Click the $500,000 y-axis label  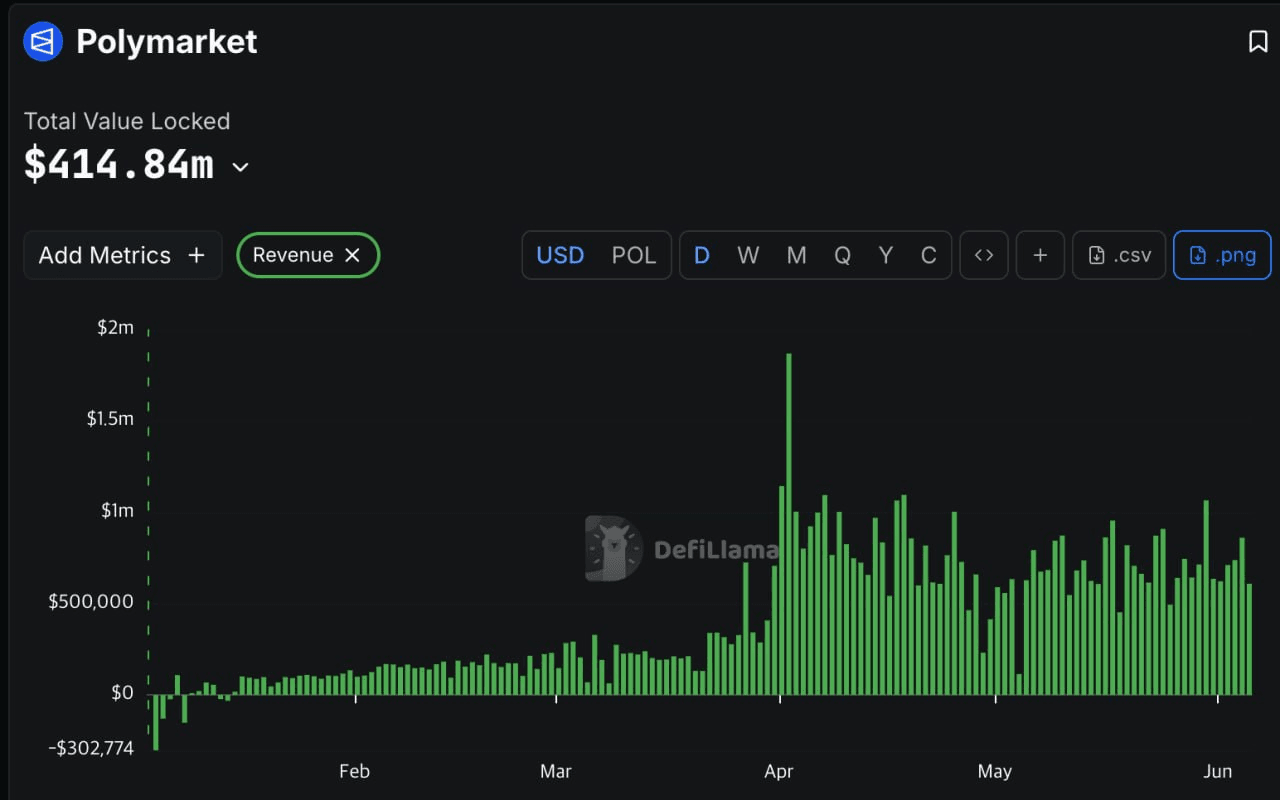(x=90, y=601)
